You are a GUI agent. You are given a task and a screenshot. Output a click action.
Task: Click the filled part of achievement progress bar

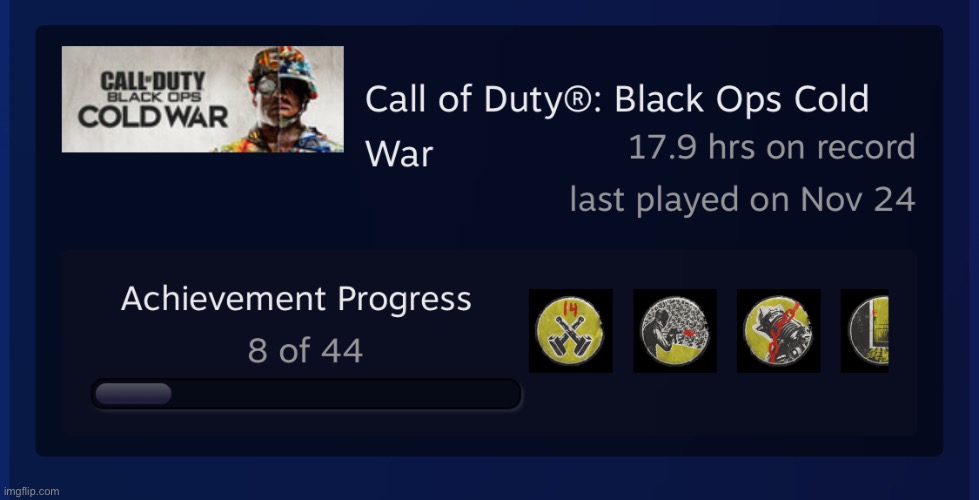pyautogui.click(x=133, y=394)
